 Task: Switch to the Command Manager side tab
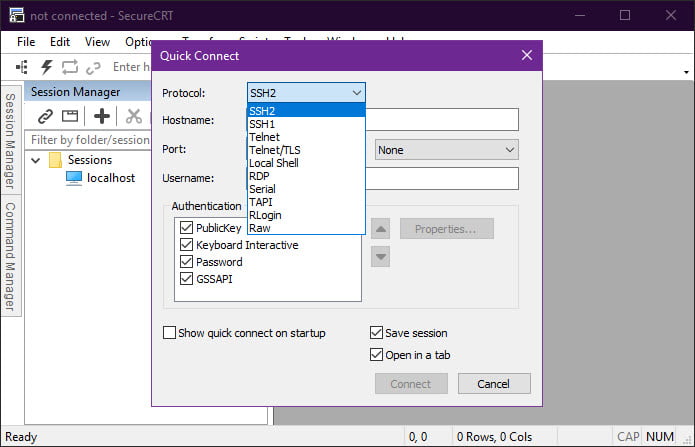pyautogui.click(x=11, y=256)
